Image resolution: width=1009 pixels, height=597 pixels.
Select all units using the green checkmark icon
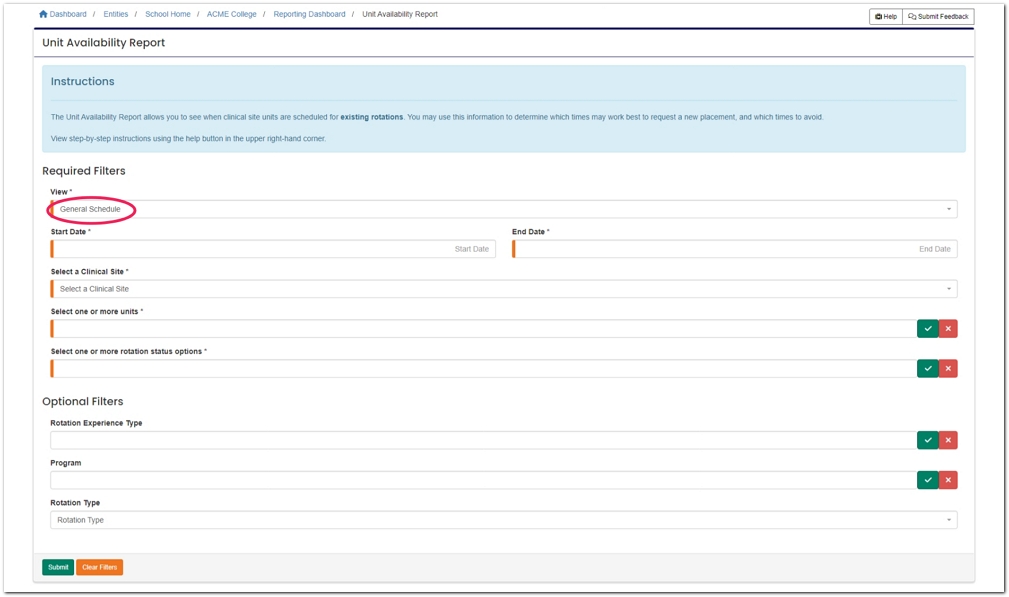pos(927,328)
